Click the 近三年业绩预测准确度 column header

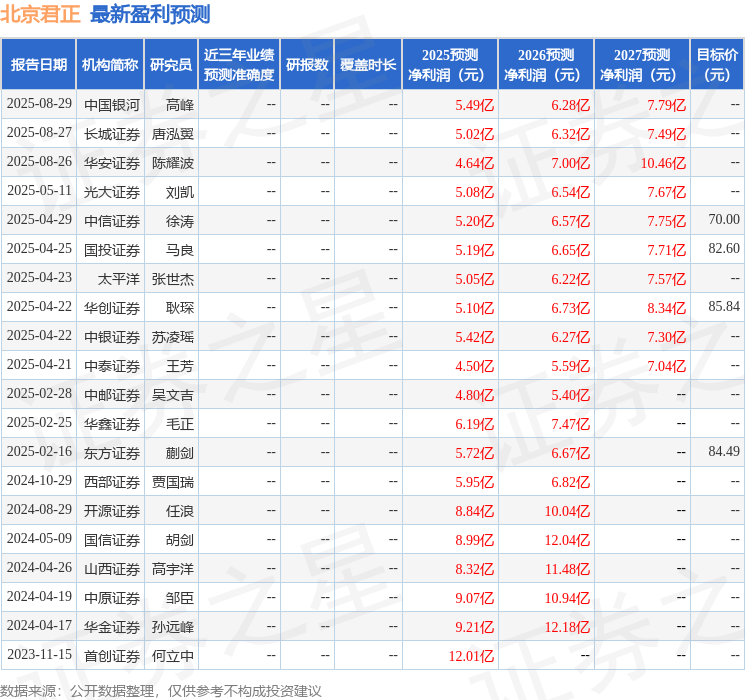pyautogui.click(x=238, y=65)
